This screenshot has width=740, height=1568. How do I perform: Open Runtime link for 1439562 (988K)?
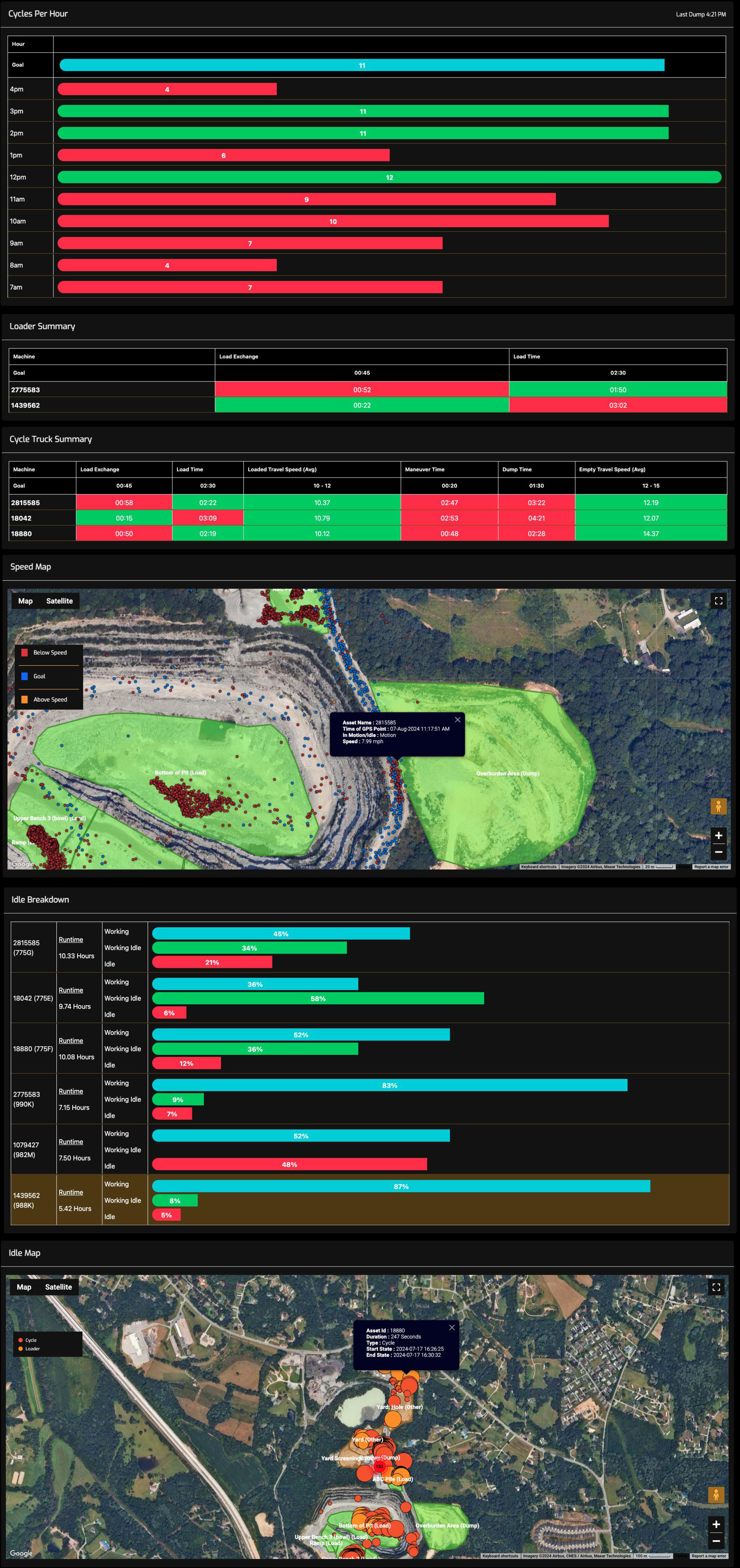point(71,1192)
